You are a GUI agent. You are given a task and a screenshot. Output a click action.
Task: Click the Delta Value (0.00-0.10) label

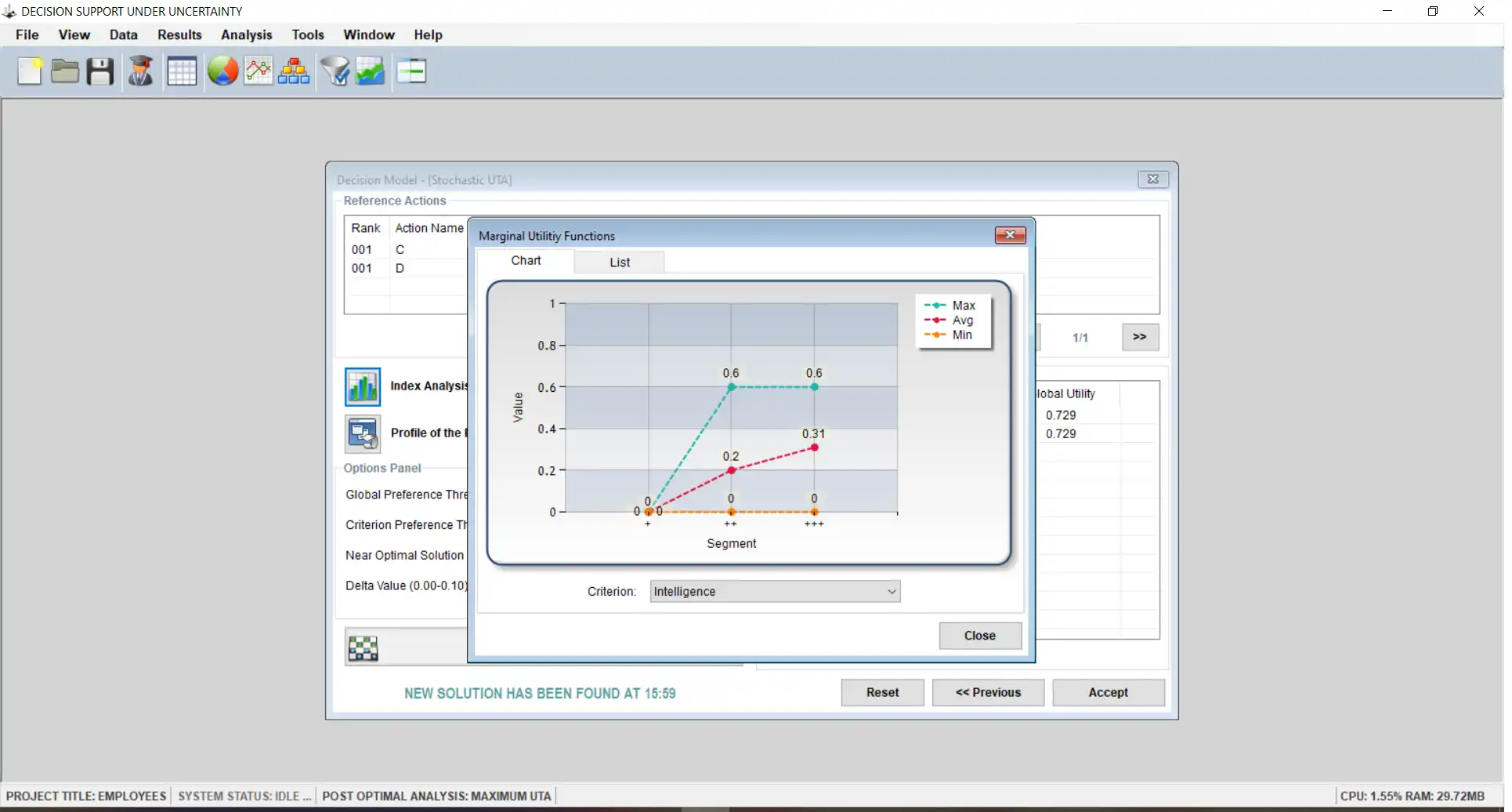pos(407,586)
